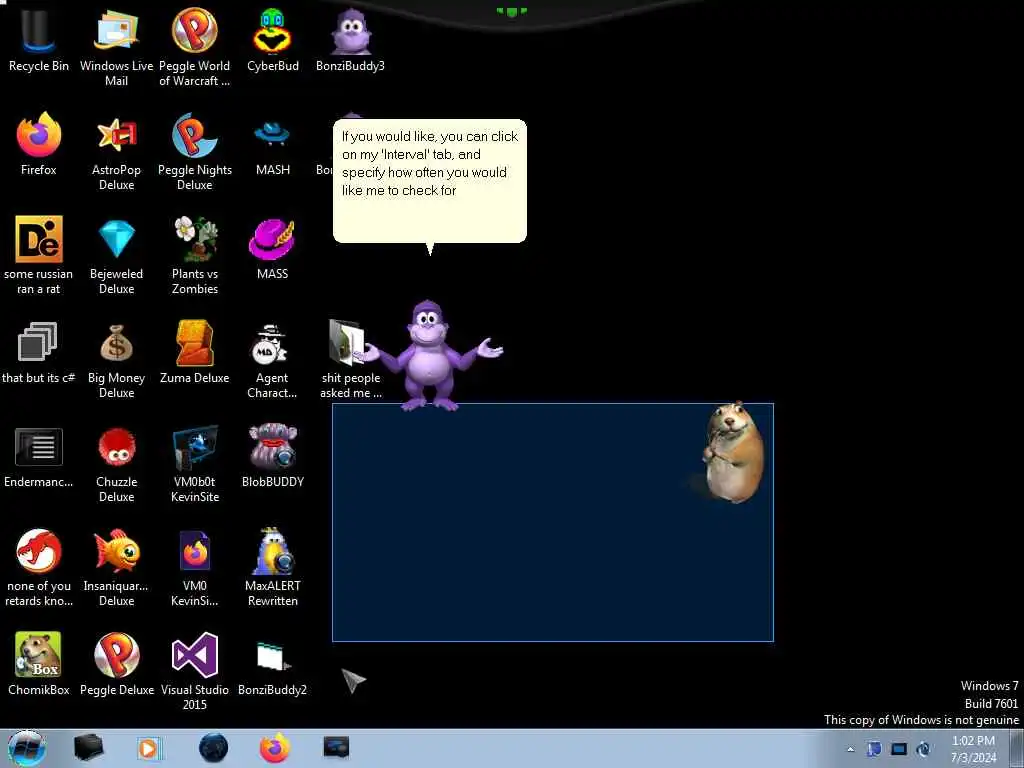Switch to Firefox on the taskbar
The height and width of the screenshot is (768, 1024).
pos(275,748)
